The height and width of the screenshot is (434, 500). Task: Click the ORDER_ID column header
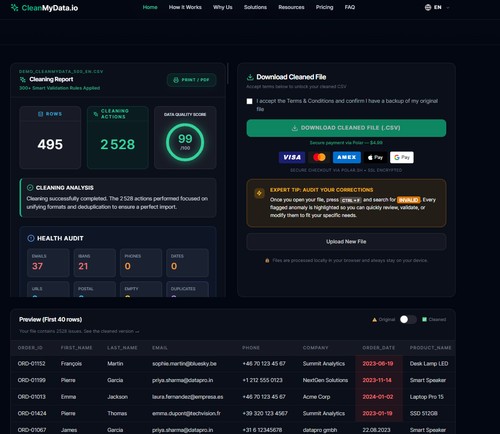click(x=30, y=348)
